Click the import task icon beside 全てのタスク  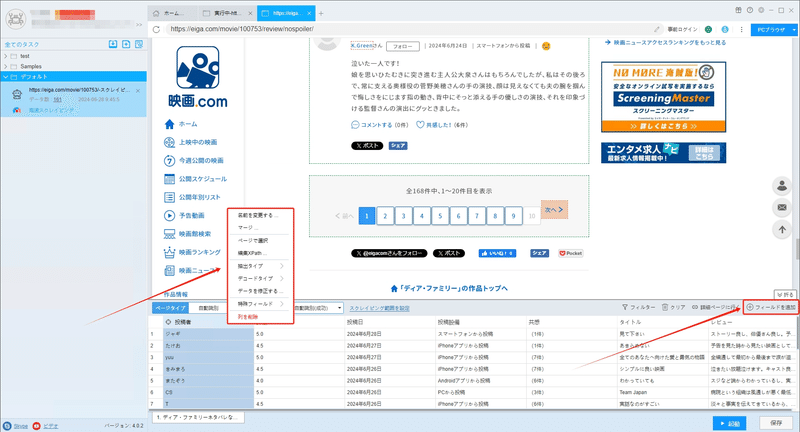[x=113, y=44]
